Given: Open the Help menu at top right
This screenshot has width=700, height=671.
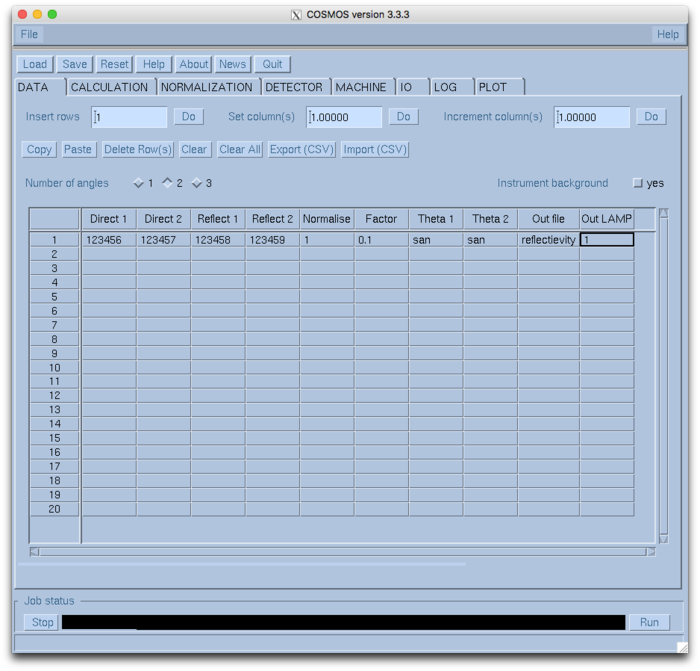Looking at the screenshot, I should pyautogui.click(x=667, y=34).
